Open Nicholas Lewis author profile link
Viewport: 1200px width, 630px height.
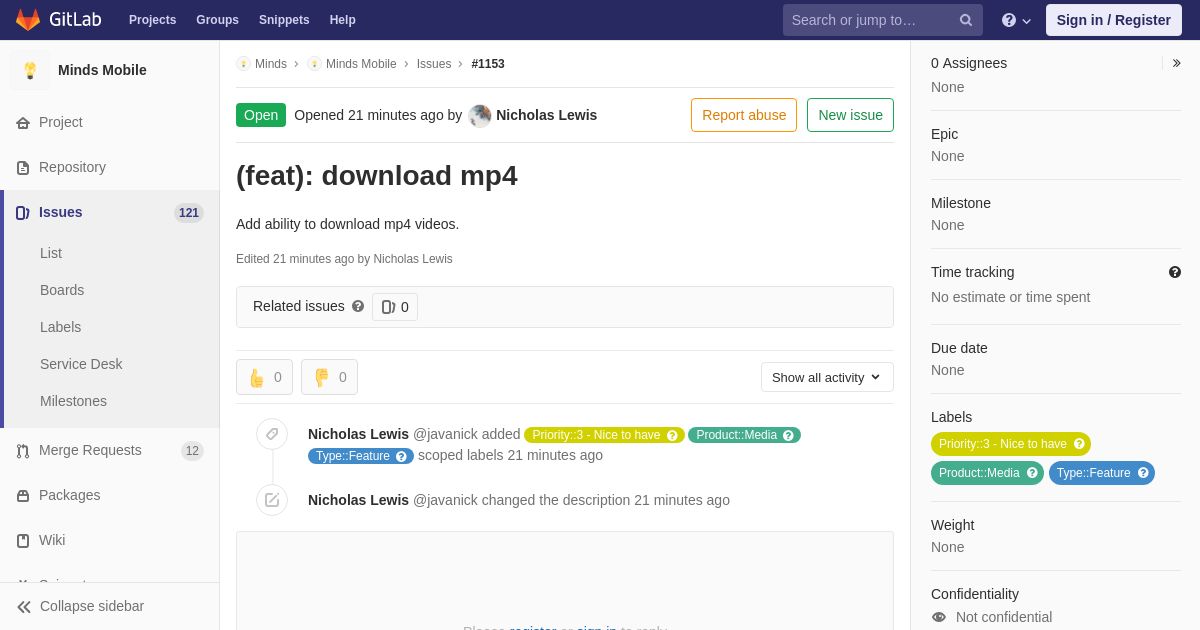546,115
